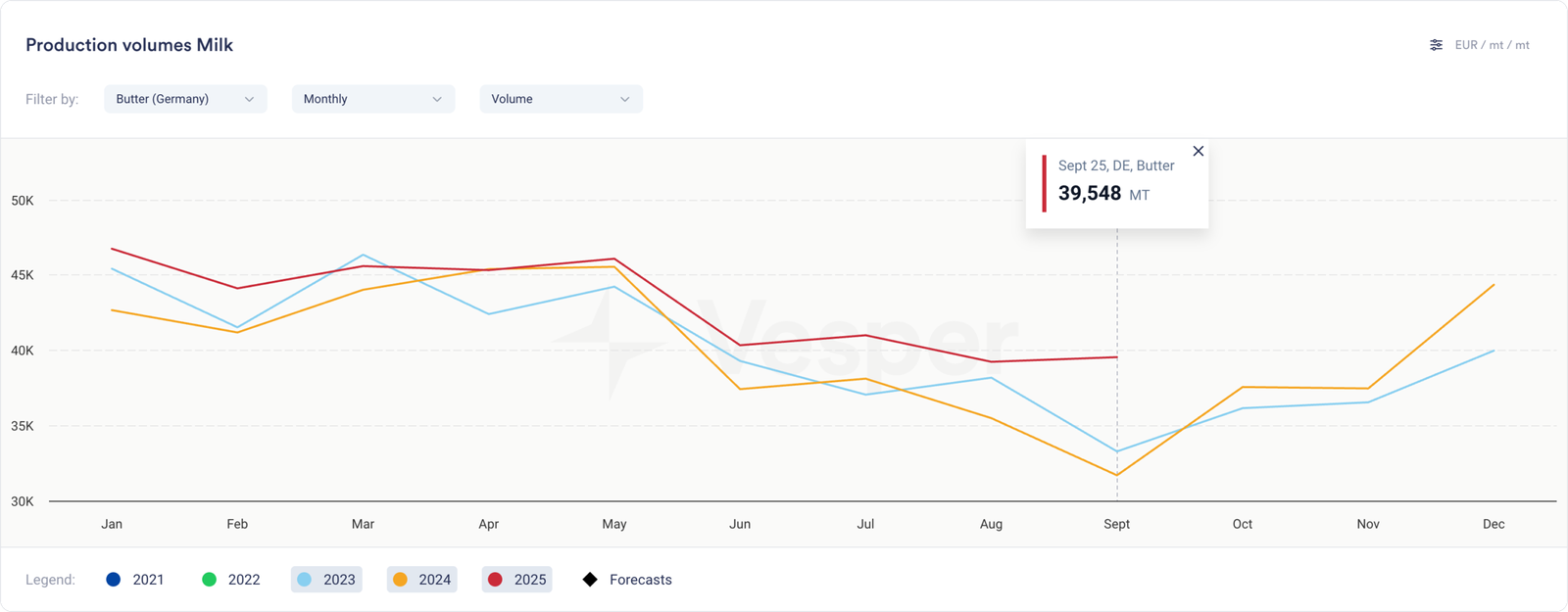
Task: Show the 2022 series label
Action: click(x=244, y=580)
